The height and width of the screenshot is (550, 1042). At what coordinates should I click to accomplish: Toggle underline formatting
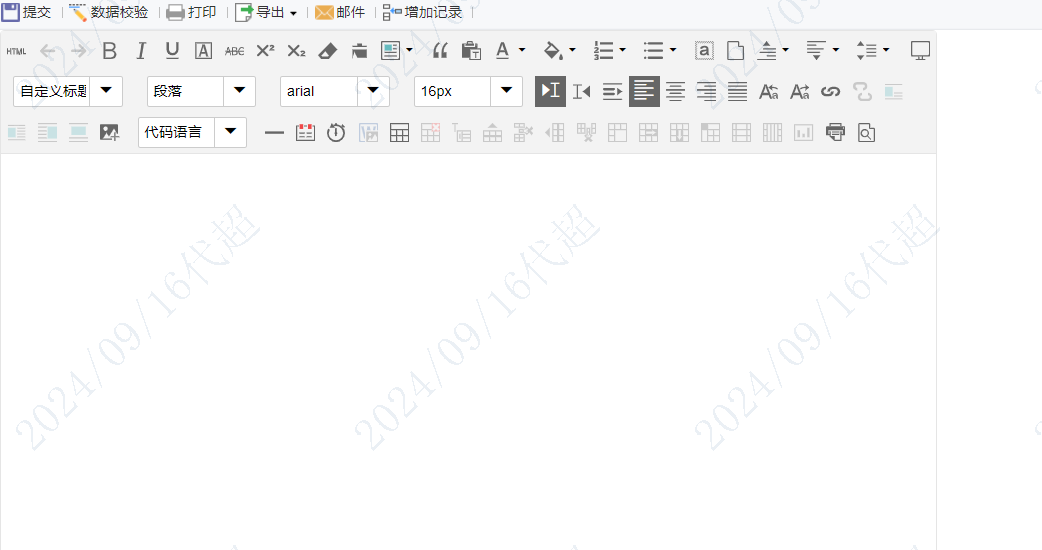[x=172, y=51]
